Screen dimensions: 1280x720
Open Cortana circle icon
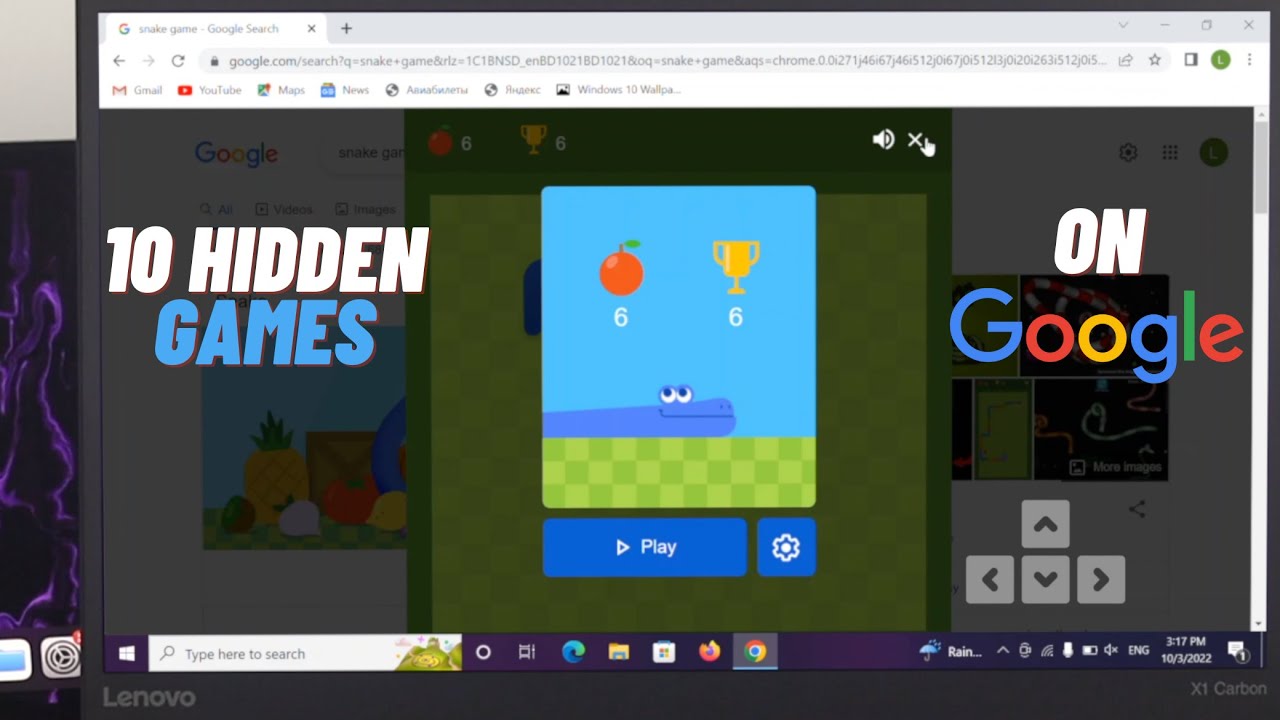(x=483, y=653)
